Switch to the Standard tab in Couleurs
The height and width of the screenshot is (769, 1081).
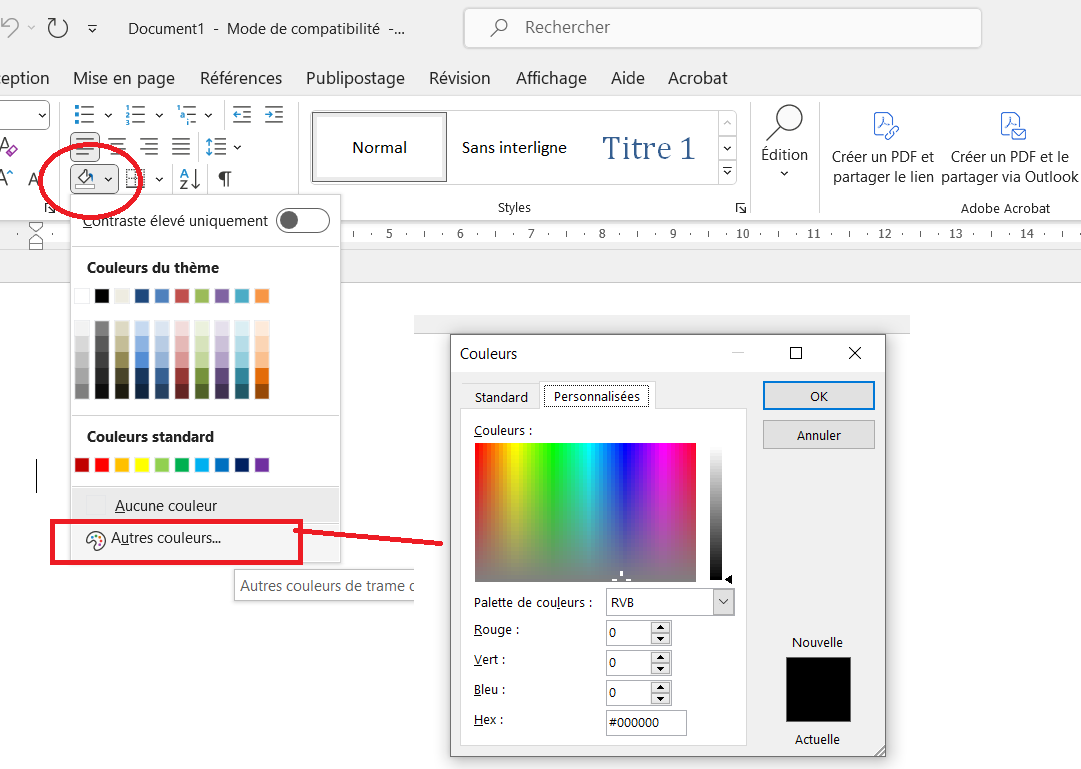click(x=501, y=397)
